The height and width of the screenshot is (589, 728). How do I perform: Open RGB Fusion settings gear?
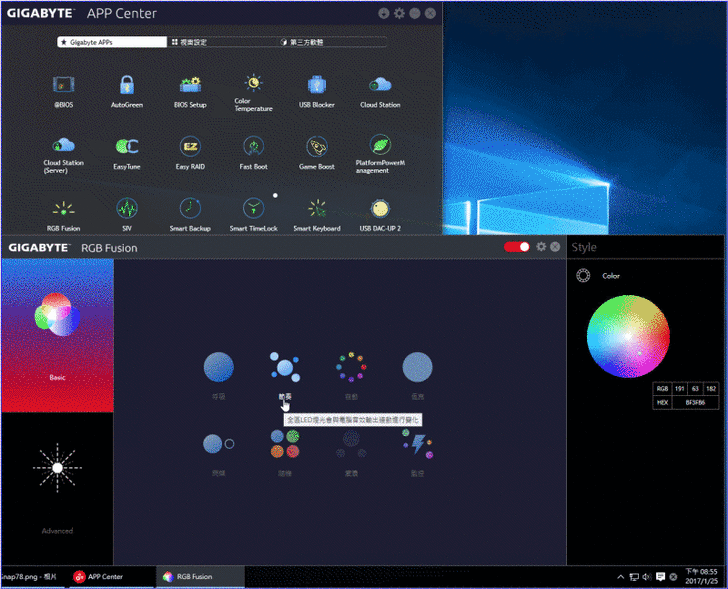[x=541, y=247]
